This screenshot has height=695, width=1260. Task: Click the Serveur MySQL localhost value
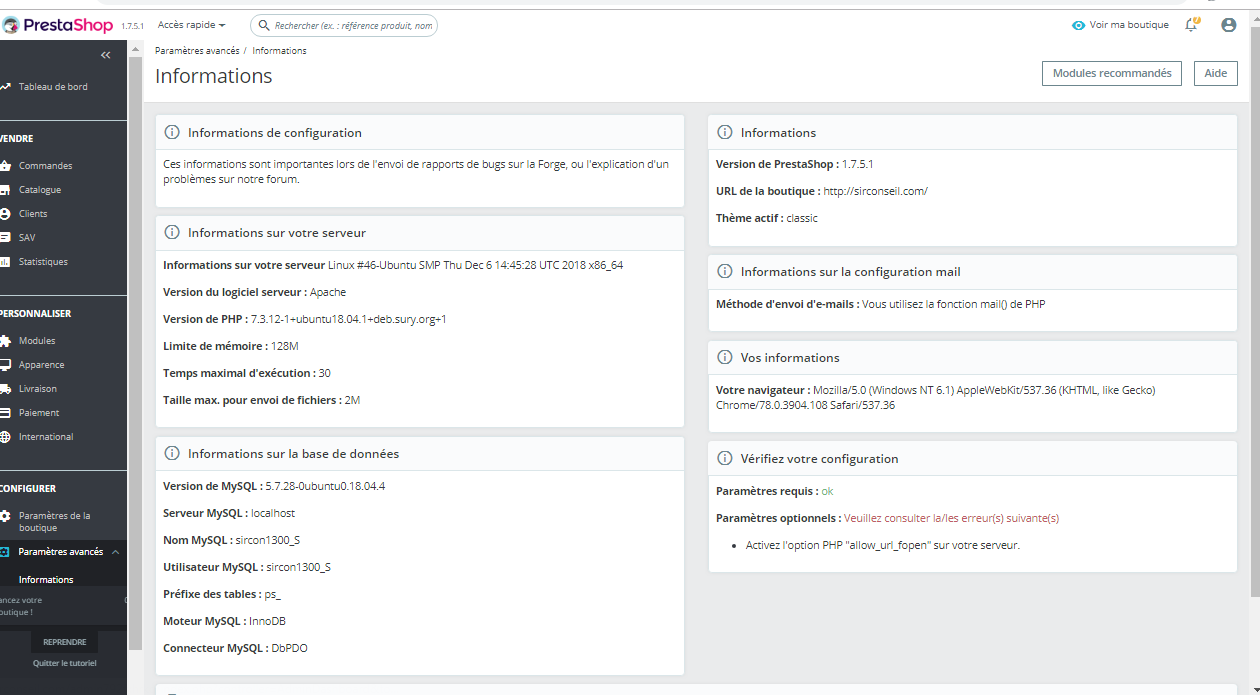tap(273, 513)
